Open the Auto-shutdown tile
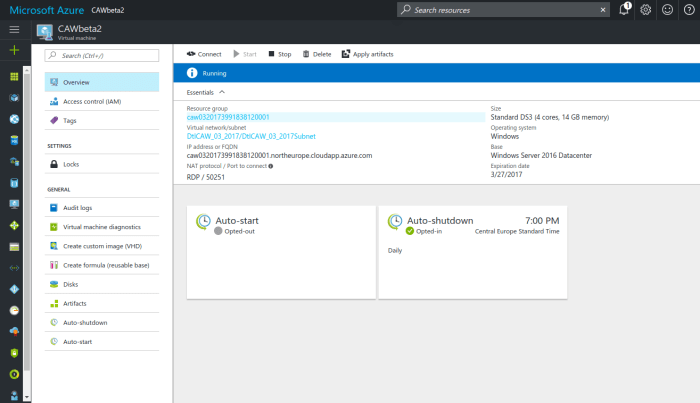The image size is (700, 403). click(x=473, y=252)
